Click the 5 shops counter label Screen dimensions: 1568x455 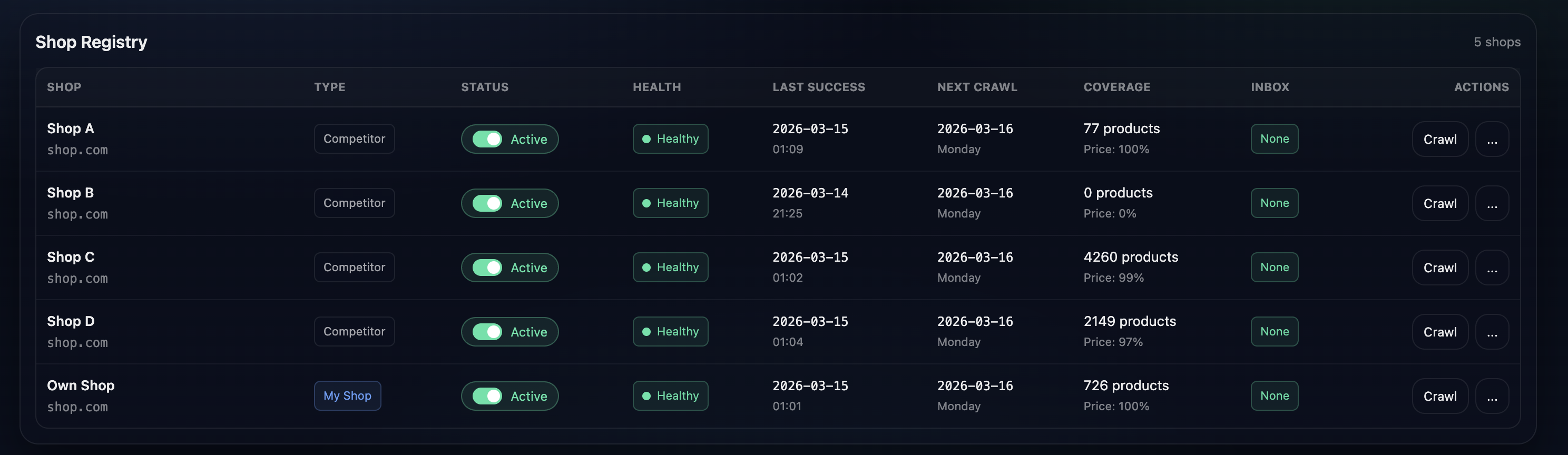(x=1497, y=42)
